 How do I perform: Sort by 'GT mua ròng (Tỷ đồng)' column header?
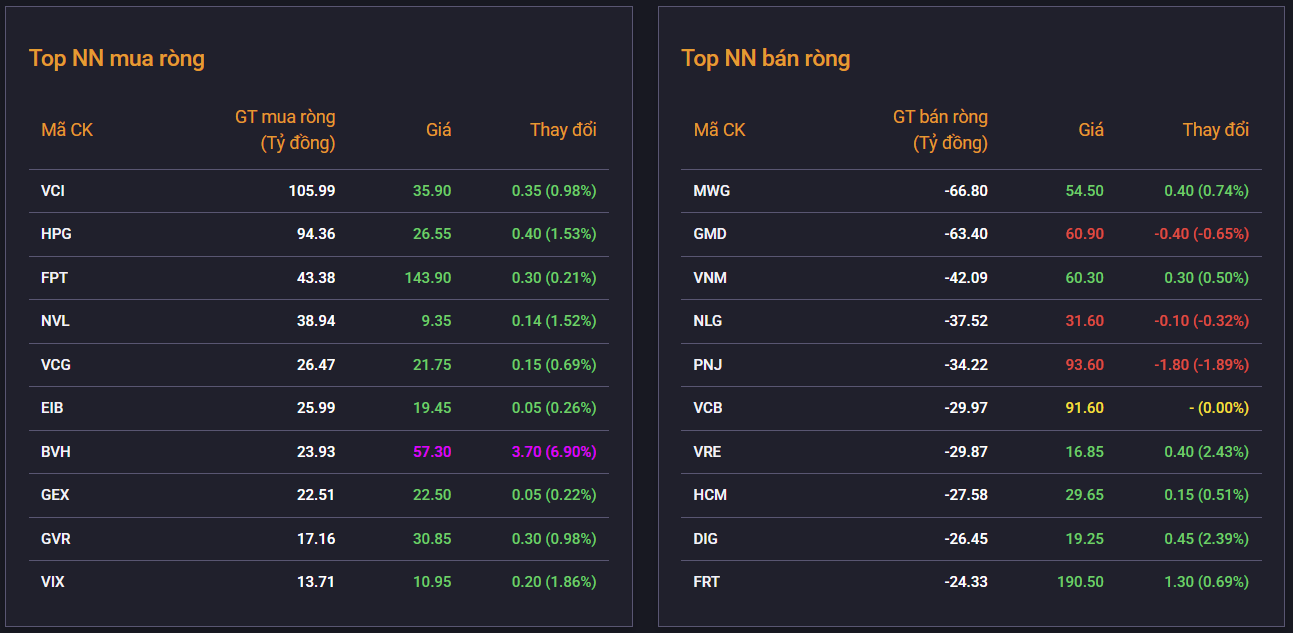[x=285, y=130]
